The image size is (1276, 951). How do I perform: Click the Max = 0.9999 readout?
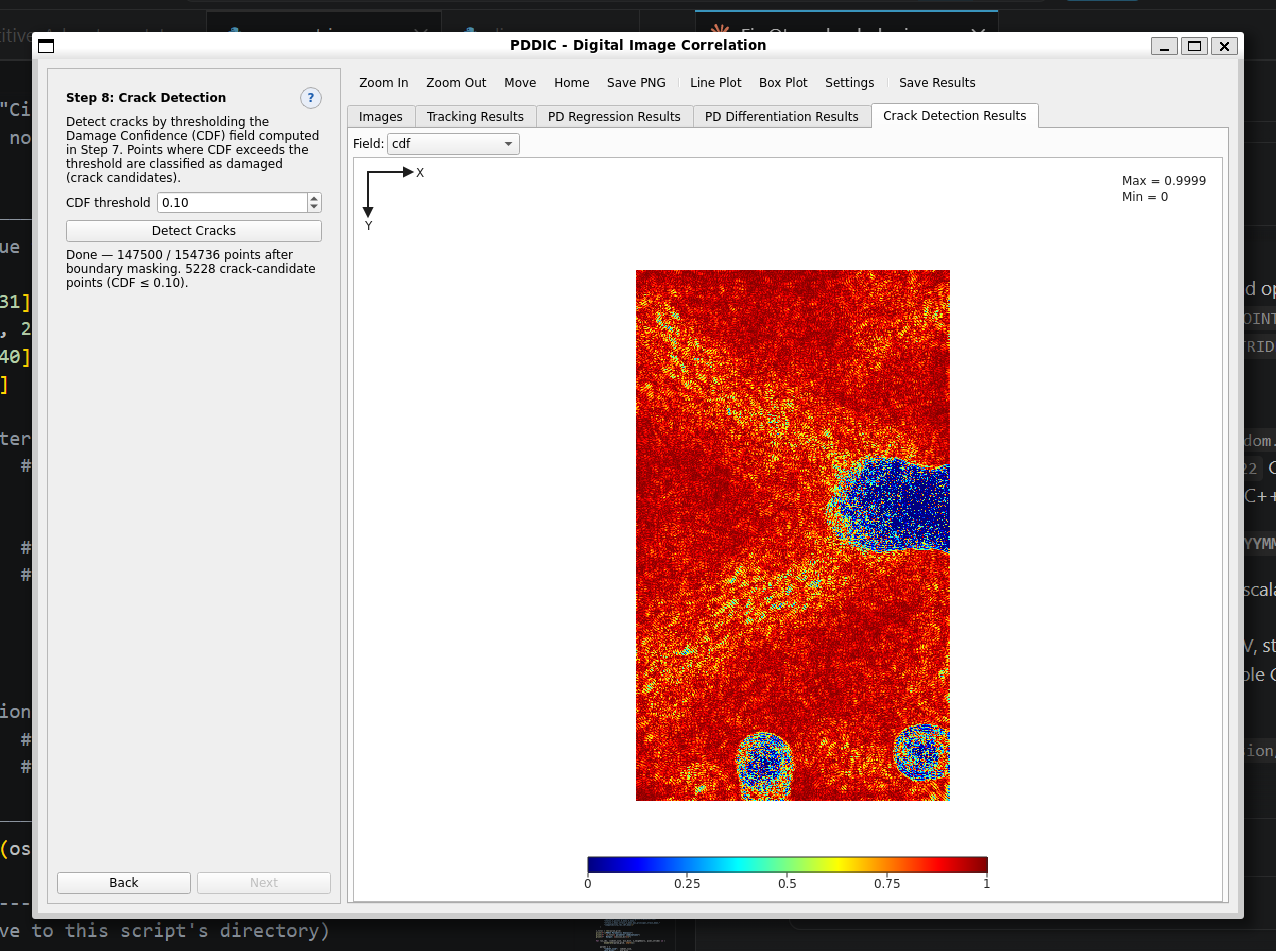[1164, 181]
